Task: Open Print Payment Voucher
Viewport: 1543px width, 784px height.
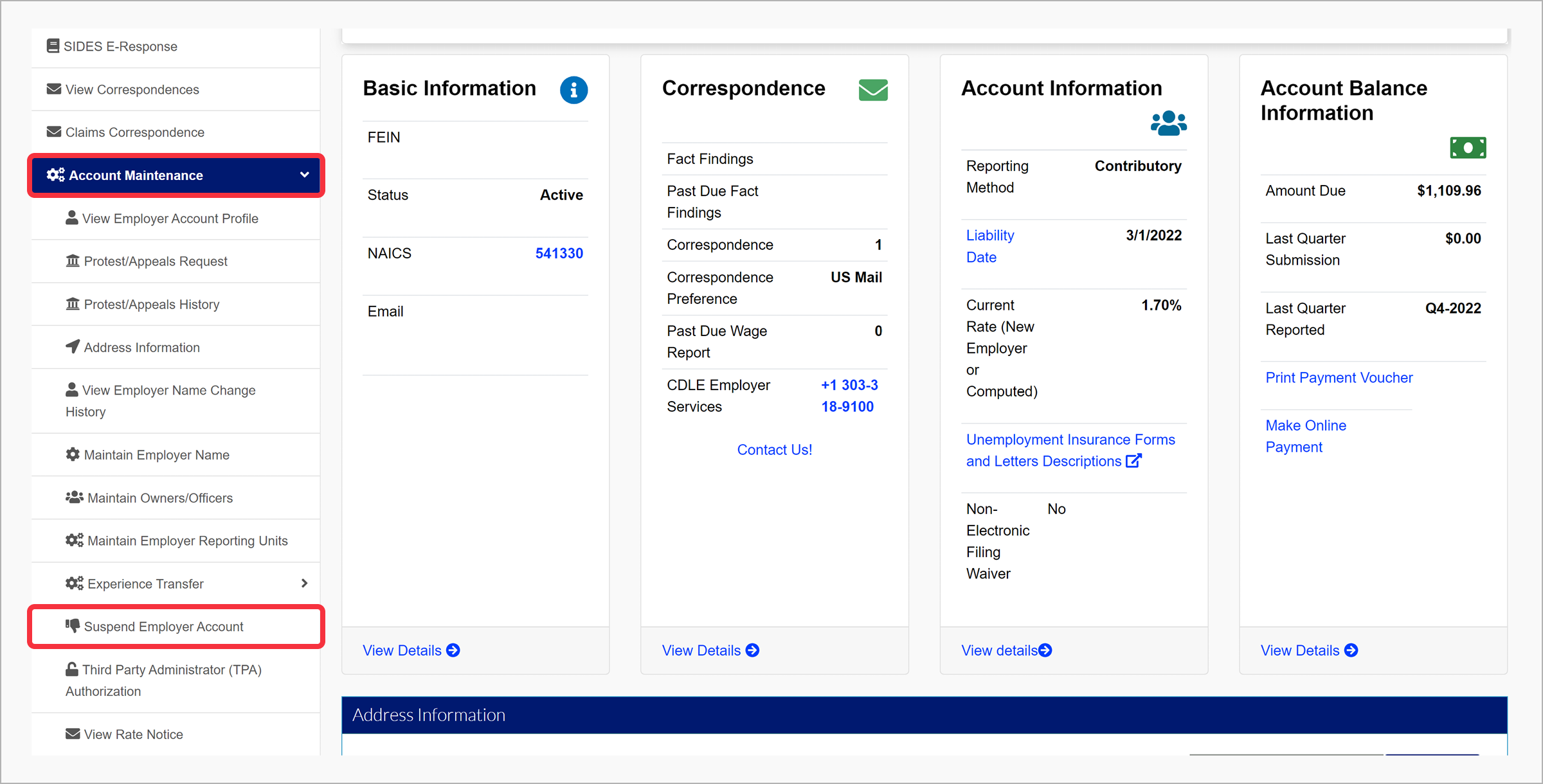Action: coord(1339,377)
